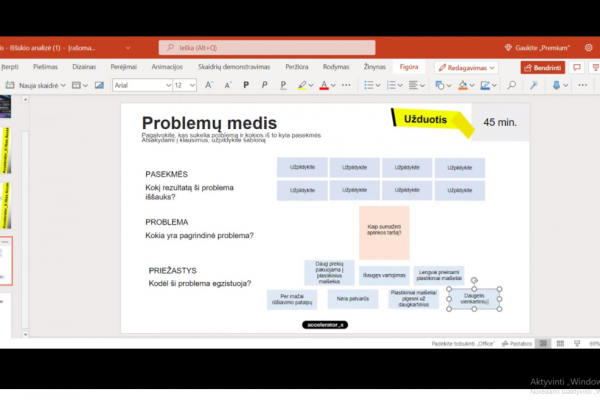The image size is (600, 400).
Task: Open the Dizainas tab
Action: coord(84,67)
